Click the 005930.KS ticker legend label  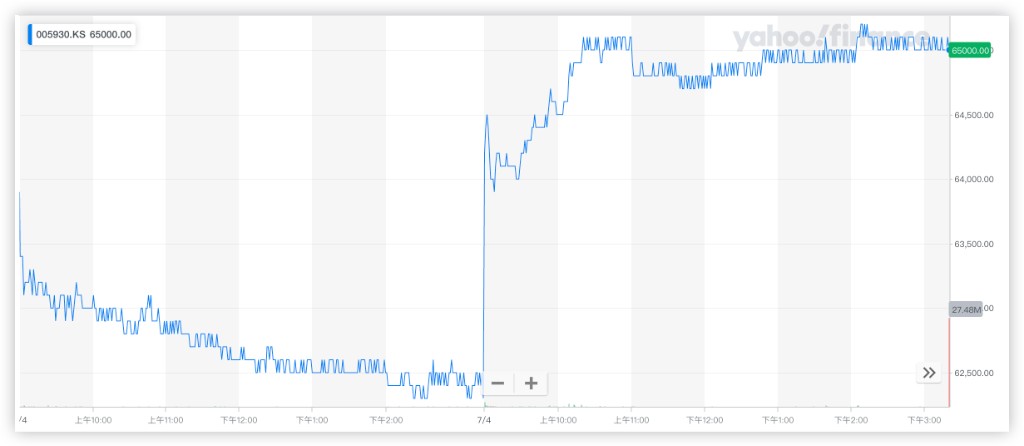(61, 34)
